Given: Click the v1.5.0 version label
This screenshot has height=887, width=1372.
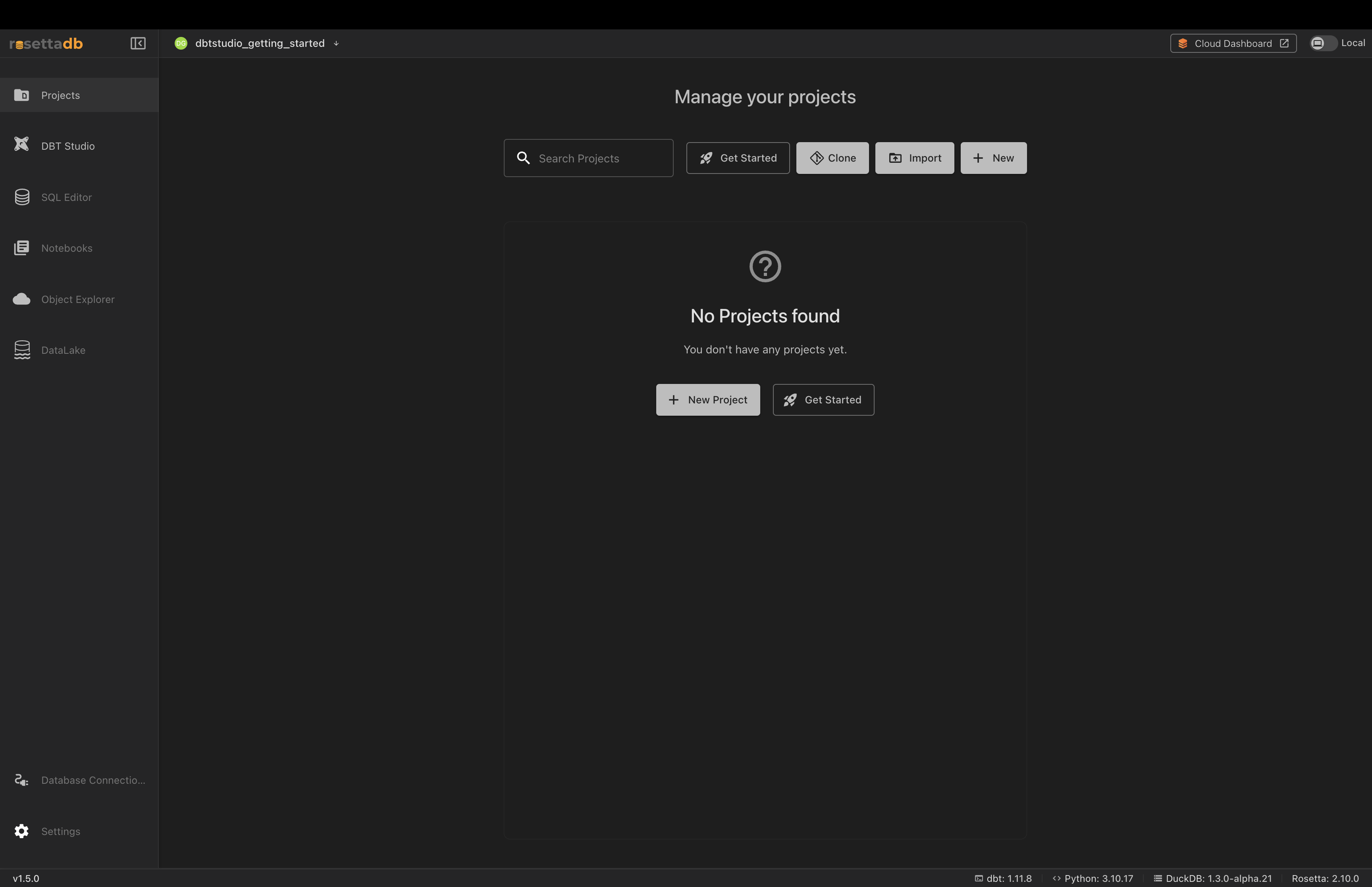Looking at the screenshot, I should [26, 878].
